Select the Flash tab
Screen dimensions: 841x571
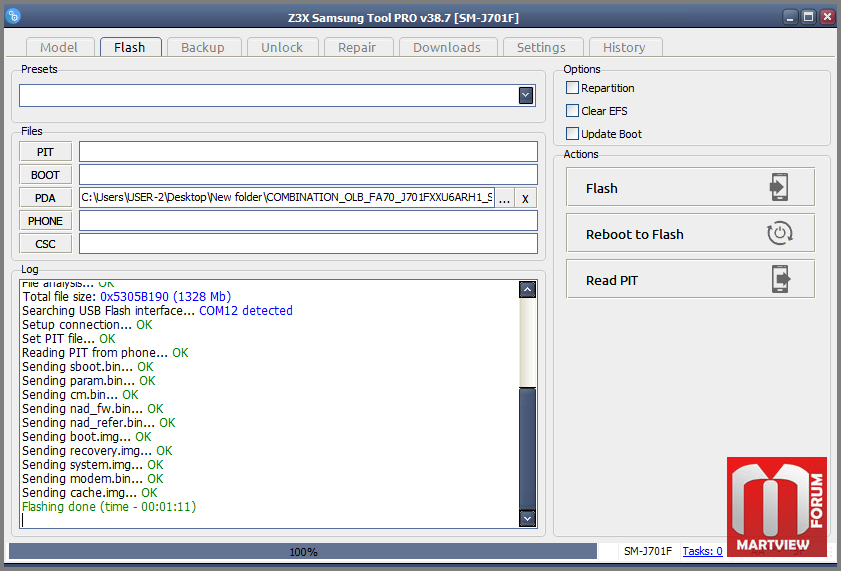coord(130,47)
